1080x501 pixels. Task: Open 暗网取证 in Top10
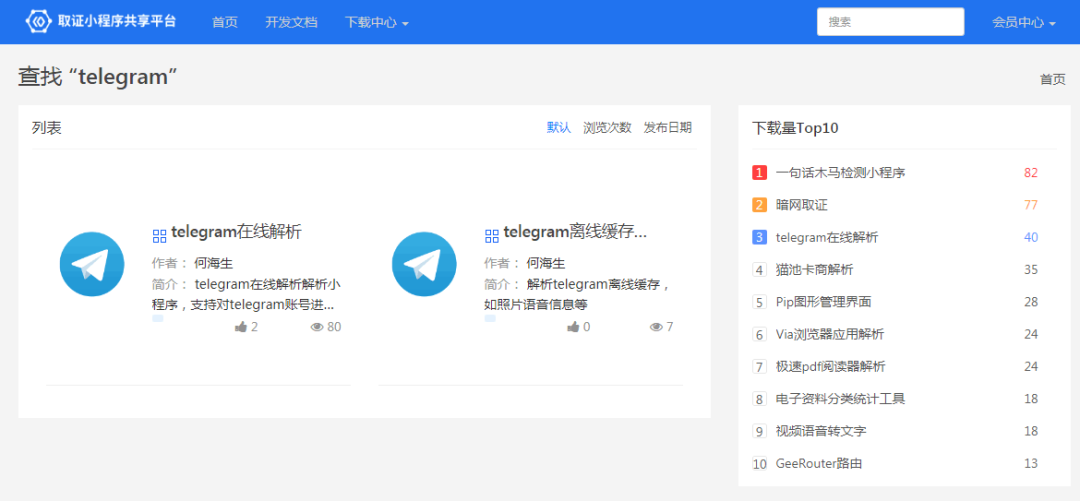pos(801,205)
